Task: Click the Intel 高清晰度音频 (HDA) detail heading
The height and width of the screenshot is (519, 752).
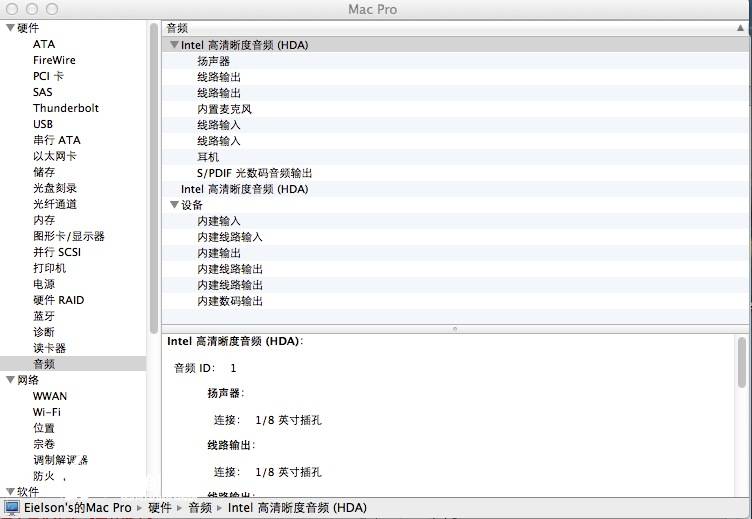Action: pyautogui.click(x=235, y=341)
